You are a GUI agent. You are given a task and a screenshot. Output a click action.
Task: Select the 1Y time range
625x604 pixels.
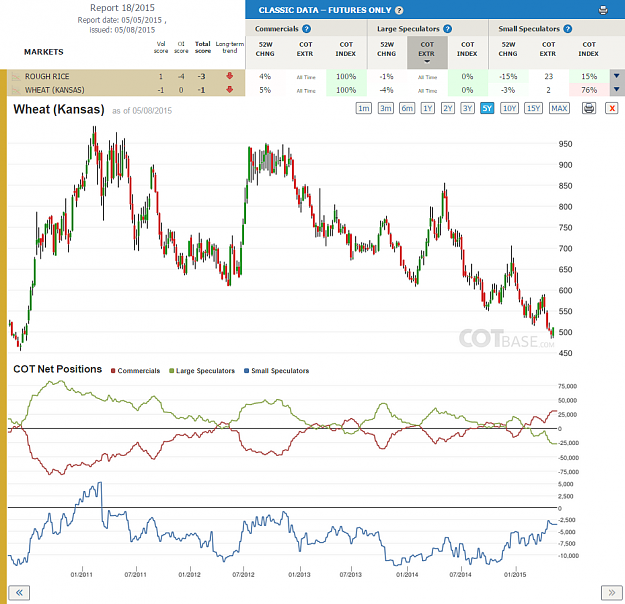pos(428,108)
